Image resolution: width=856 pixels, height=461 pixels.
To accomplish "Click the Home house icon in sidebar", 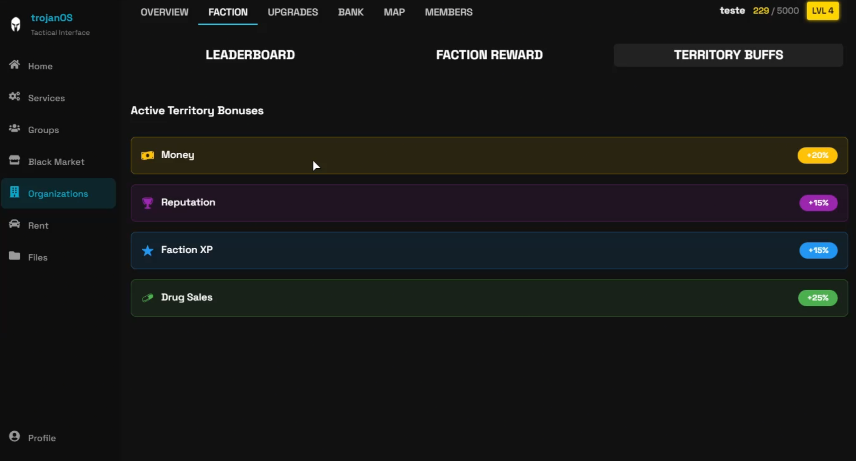I will coord(15,66).
